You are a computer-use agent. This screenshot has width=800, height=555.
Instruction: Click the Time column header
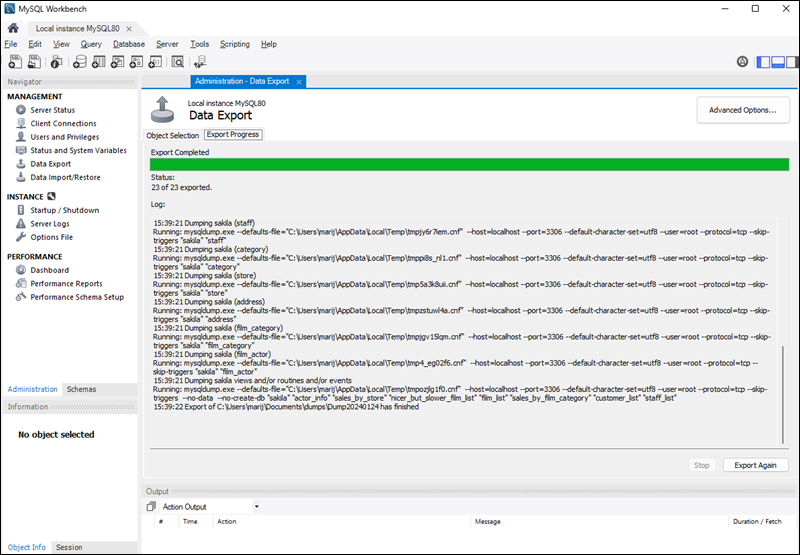190,521
